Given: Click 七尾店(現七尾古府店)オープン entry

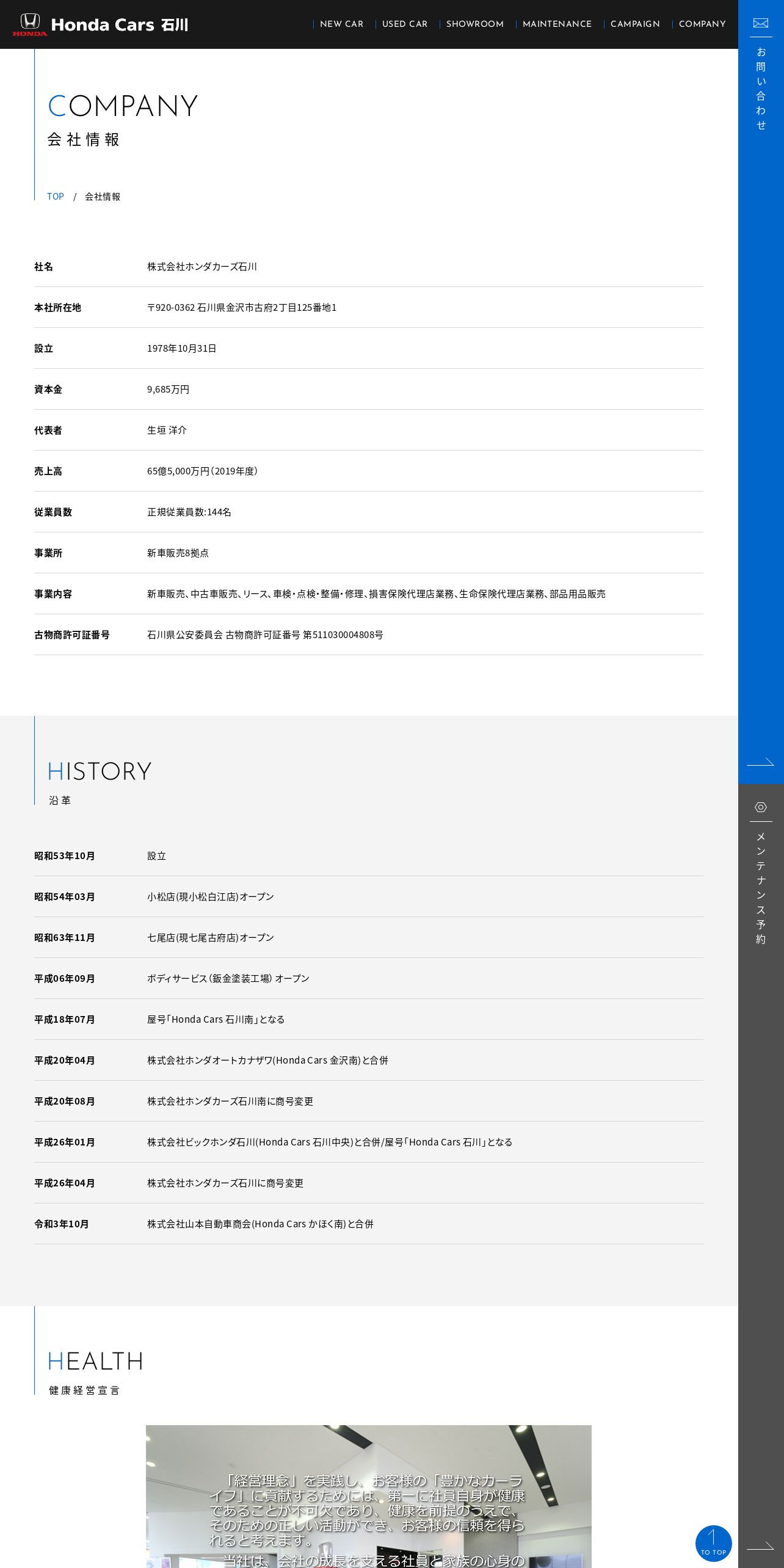Looking at the screenshot, I should (211, 938).
